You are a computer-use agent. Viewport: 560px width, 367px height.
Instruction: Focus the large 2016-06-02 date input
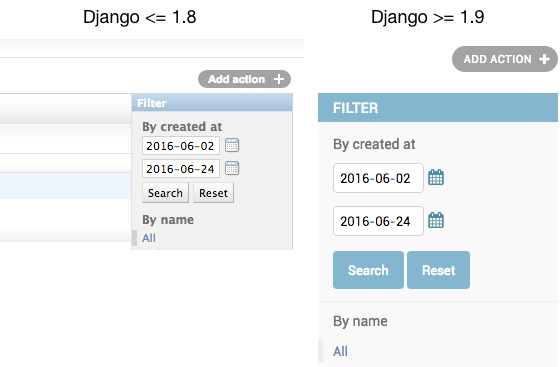[378, 178]
